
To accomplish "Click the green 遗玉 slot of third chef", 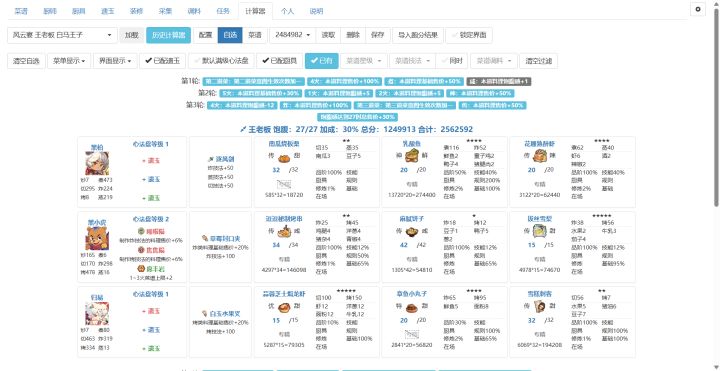I will (x=151, y=349).
